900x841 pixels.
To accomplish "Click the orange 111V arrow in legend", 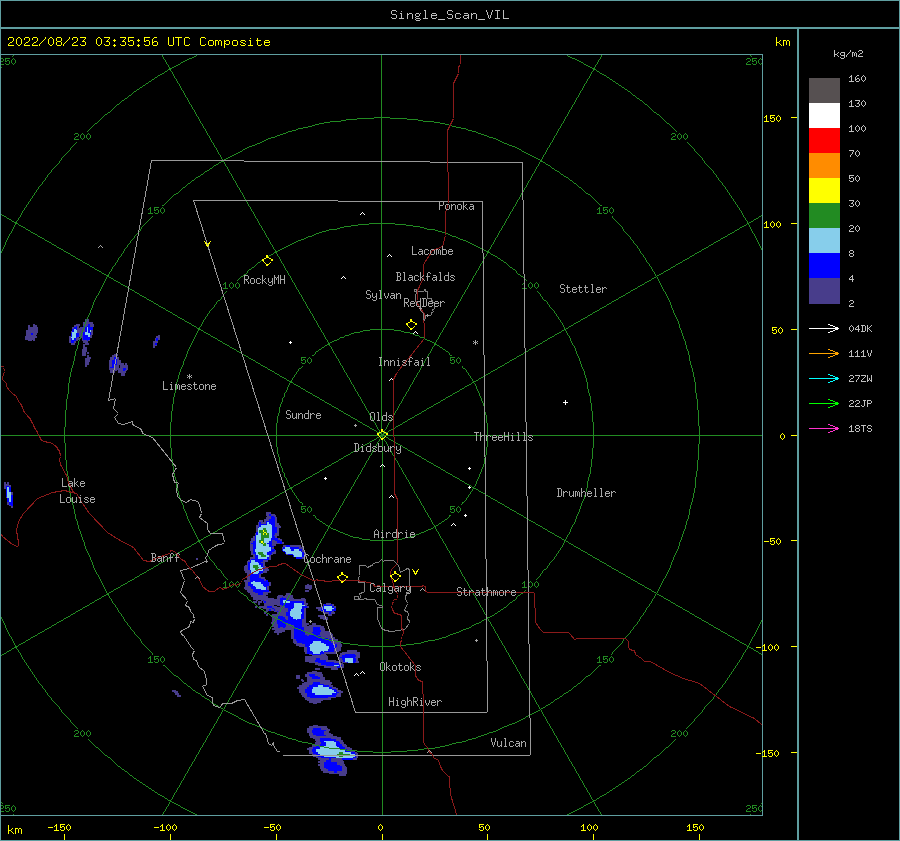I will tap(824, 354).
